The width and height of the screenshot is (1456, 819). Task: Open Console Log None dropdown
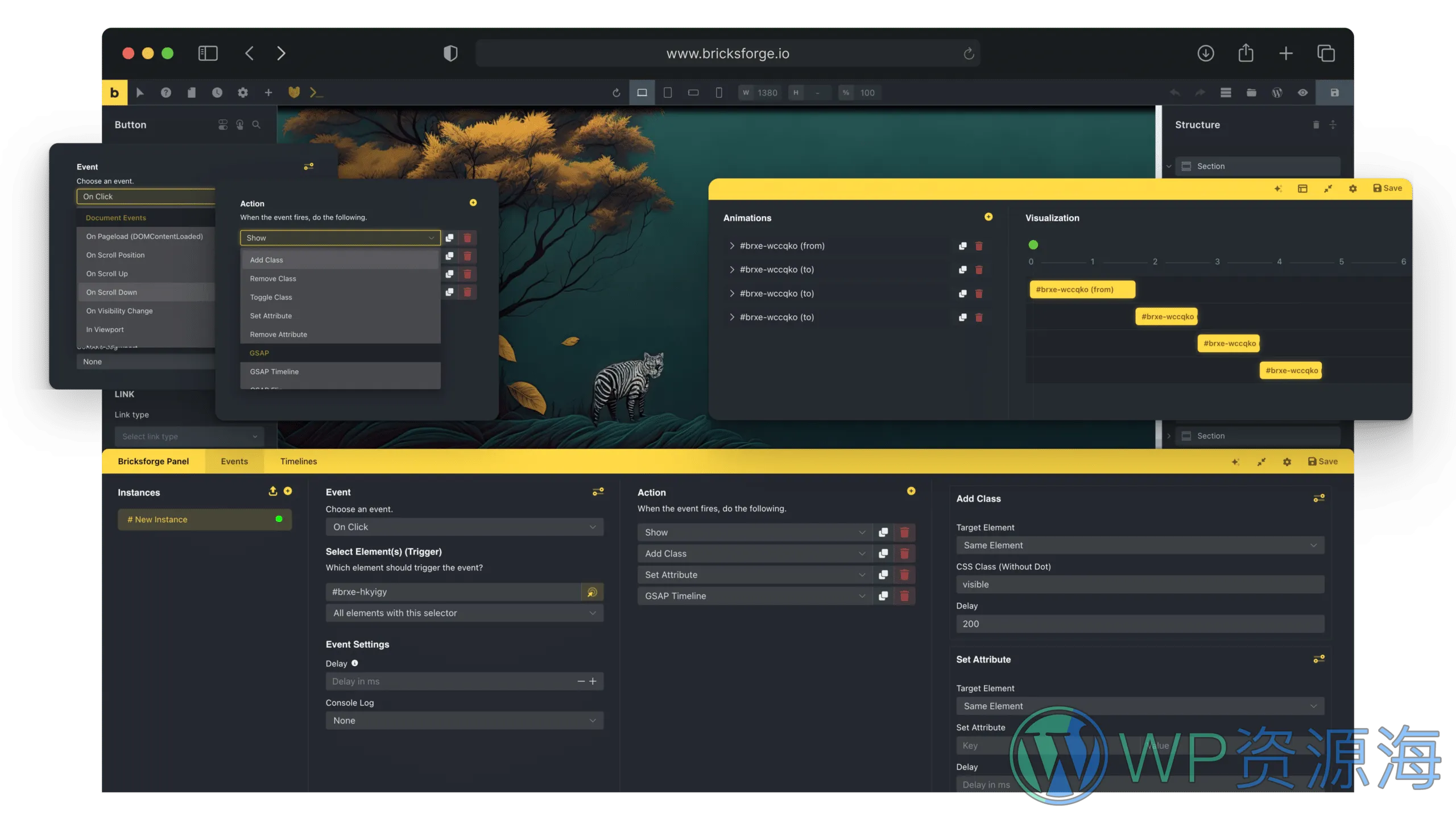pos(464,720)
